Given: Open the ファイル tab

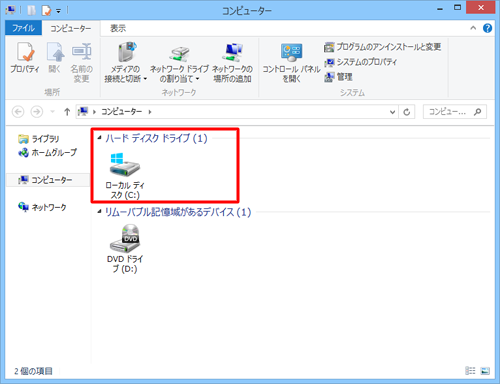Looking at the screenshot, I should (23, 28).
